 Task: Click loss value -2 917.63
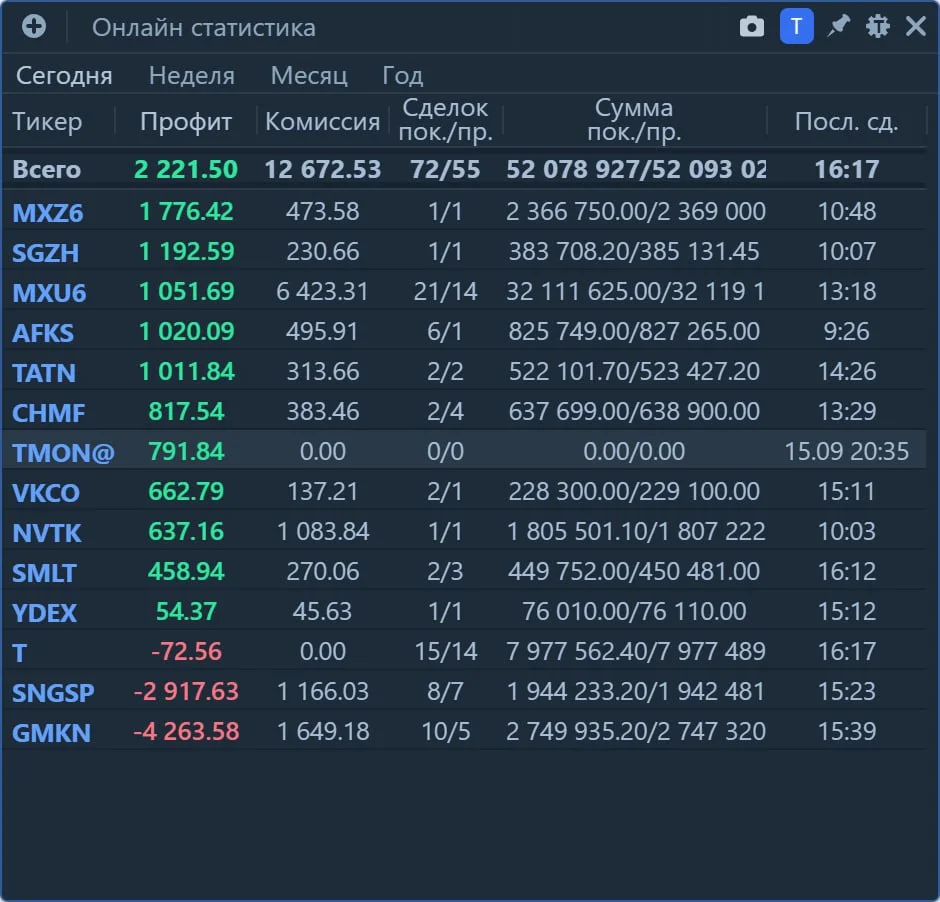(186, 692)
